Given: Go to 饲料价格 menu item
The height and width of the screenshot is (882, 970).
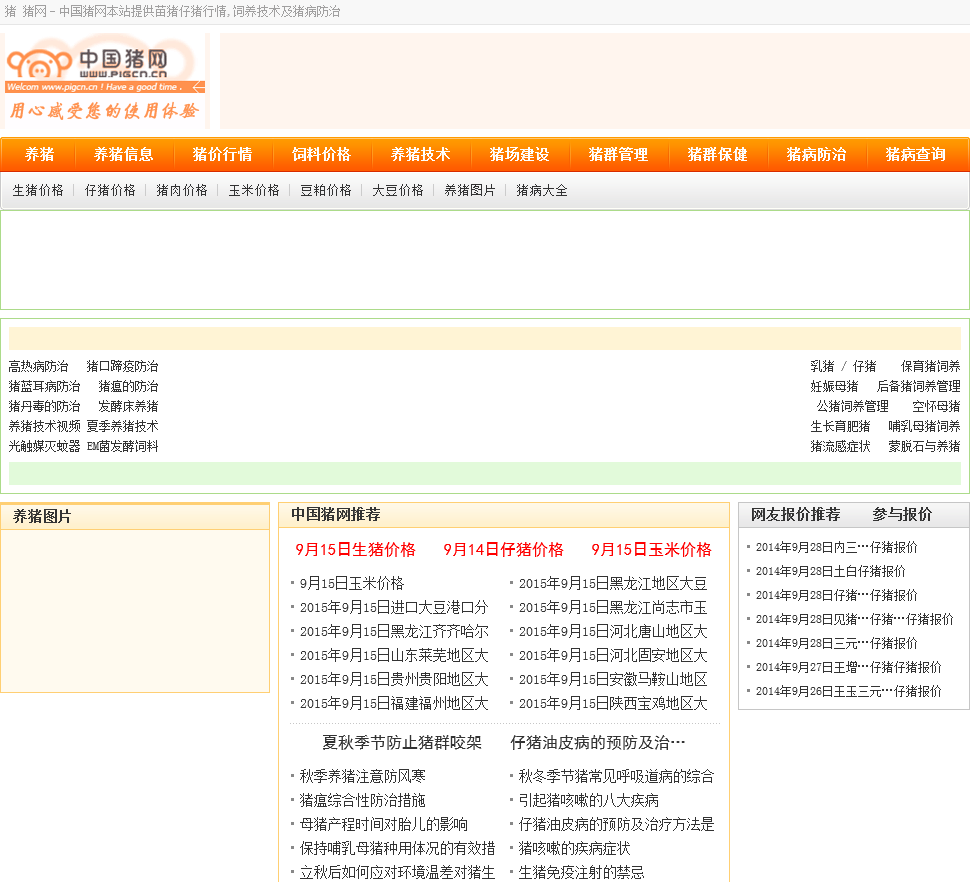Looking at the screenshot, I should 321,155.
